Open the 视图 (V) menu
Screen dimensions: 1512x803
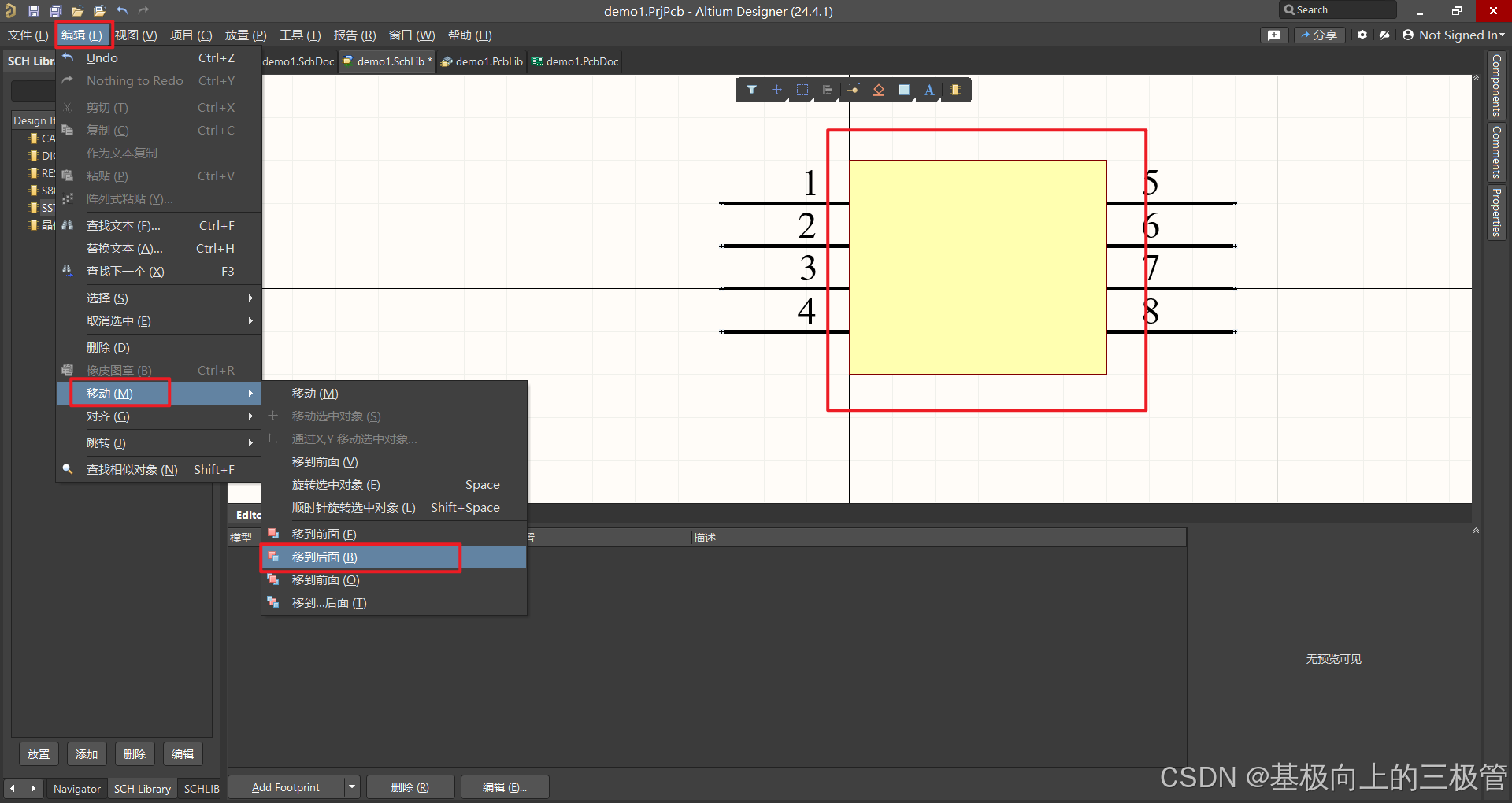(x=136, y=35)
